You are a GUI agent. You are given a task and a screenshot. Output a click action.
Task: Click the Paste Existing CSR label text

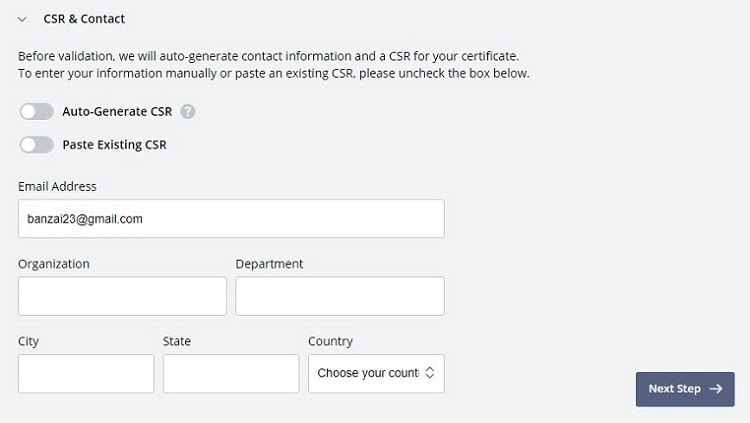coord(114,145)
